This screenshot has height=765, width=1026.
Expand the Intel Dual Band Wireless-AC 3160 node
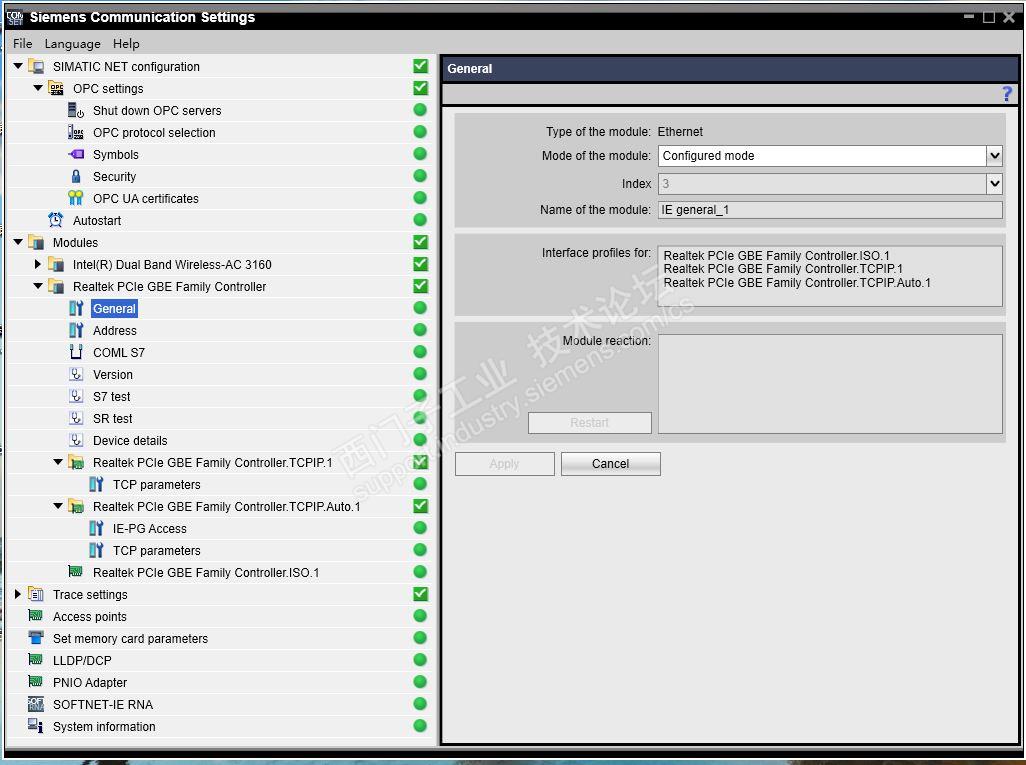pyautogui.click(x=38, y=264)
